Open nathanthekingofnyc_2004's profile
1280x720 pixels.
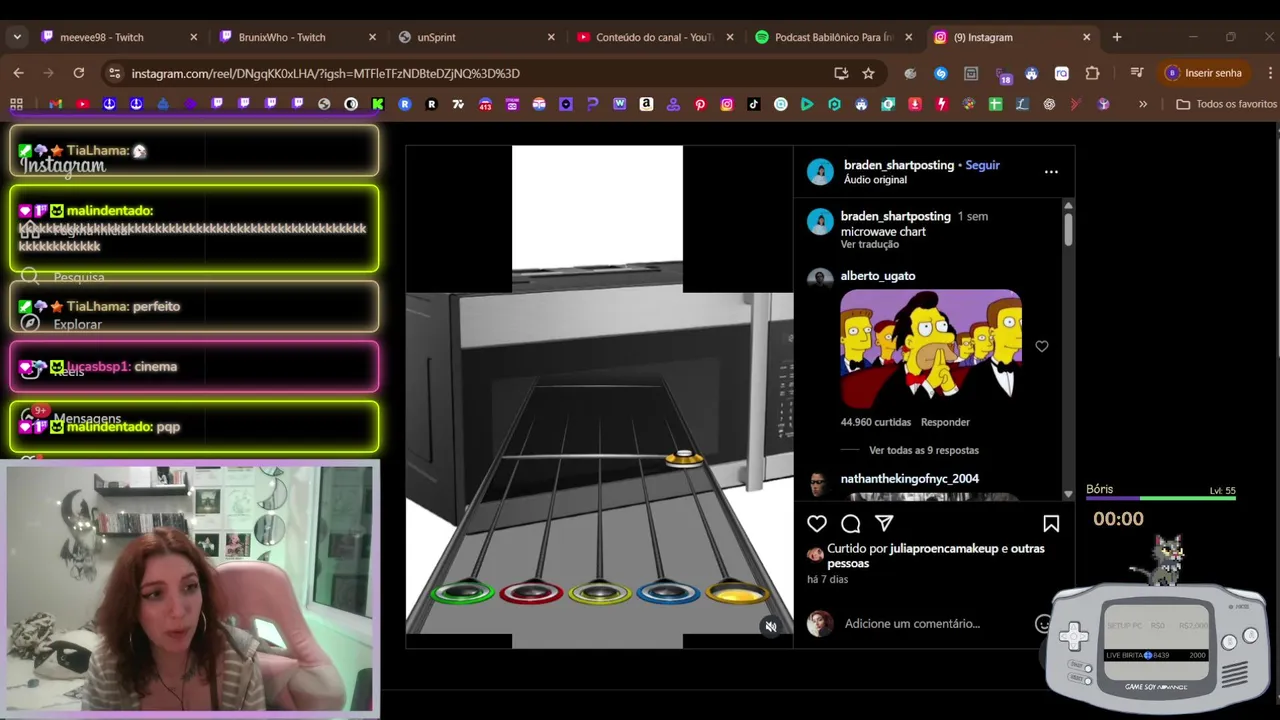[910, 479]
